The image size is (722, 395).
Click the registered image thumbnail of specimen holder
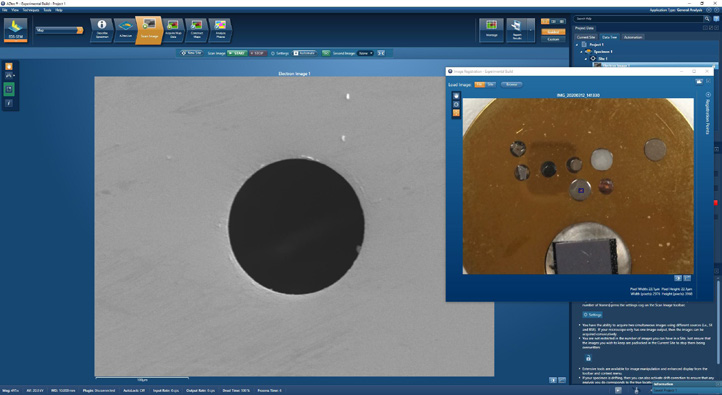point(578,186)
